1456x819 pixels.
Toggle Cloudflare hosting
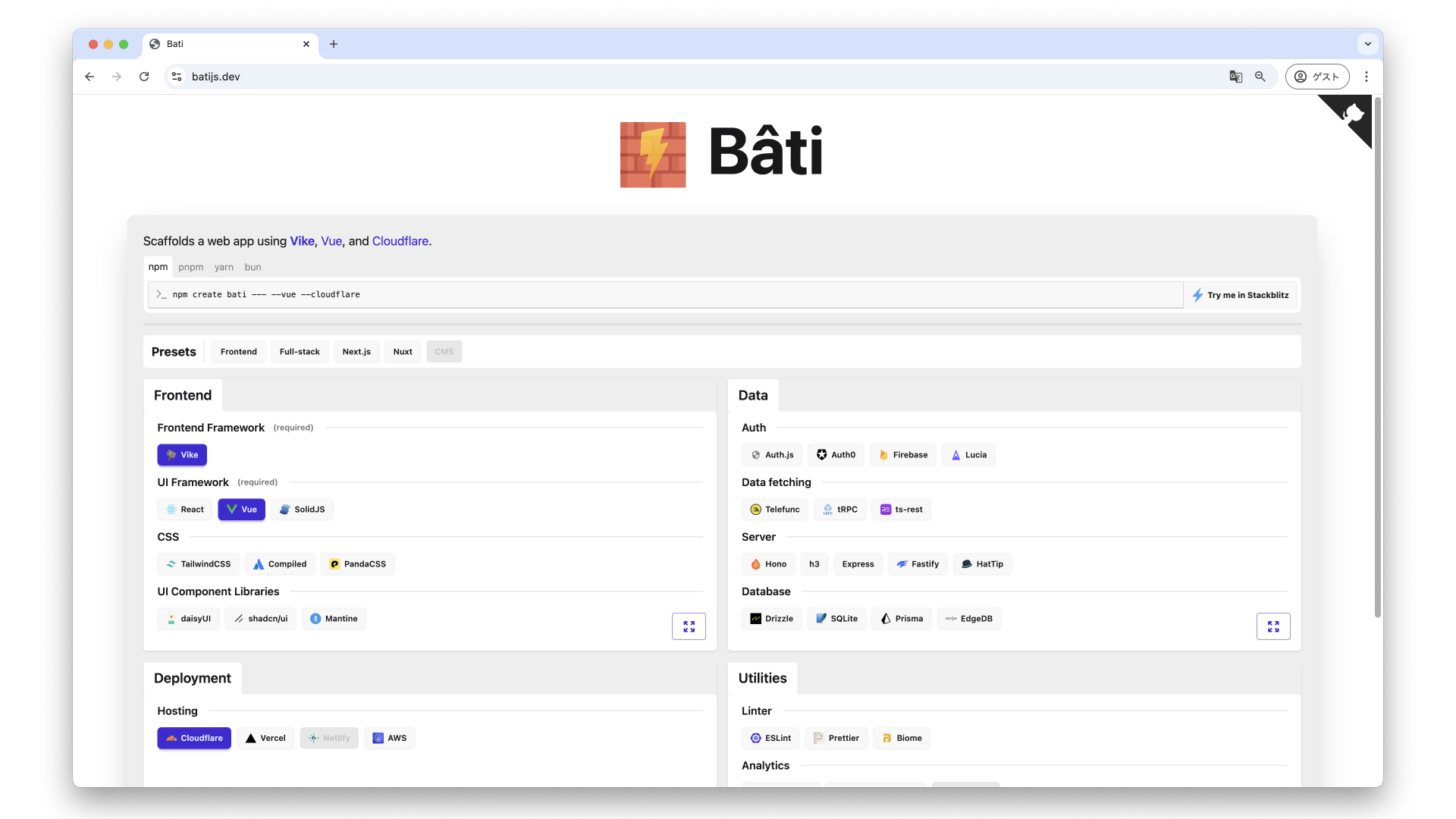[194, 739]
